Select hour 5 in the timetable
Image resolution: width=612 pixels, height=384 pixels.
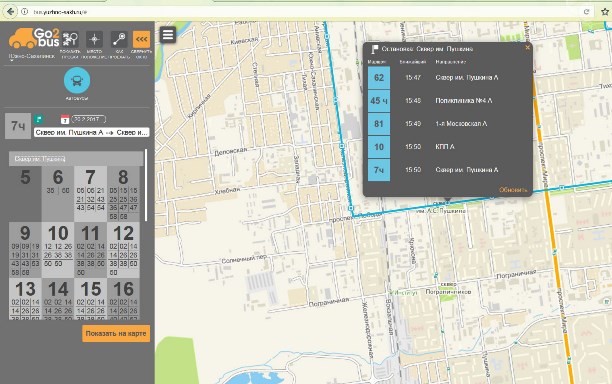25,194
